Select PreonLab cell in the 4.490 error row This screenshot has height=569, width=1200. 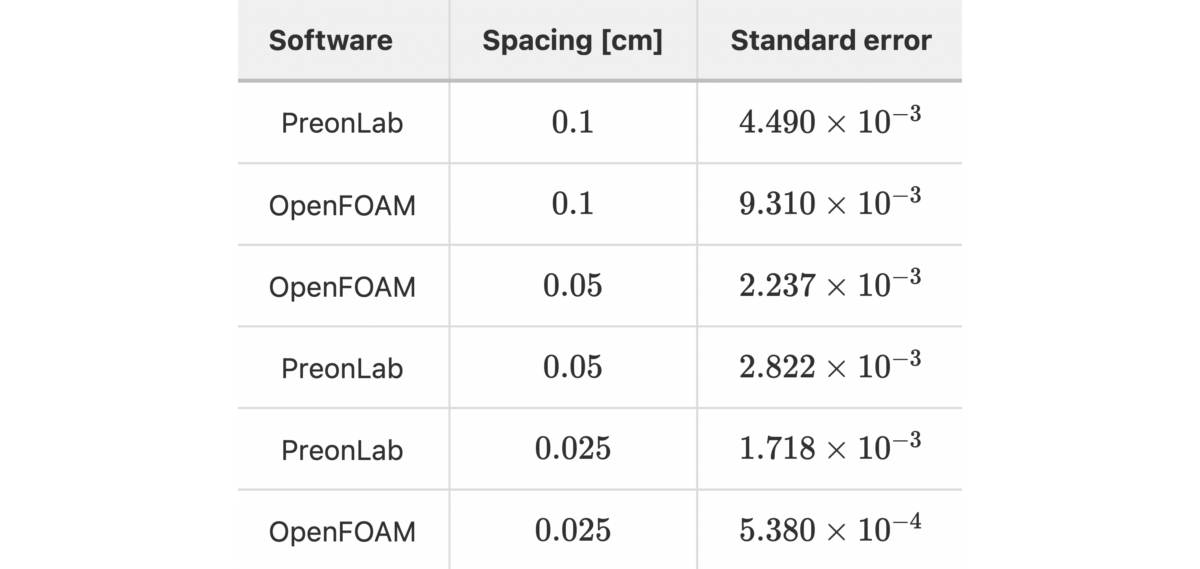point(342,123)
